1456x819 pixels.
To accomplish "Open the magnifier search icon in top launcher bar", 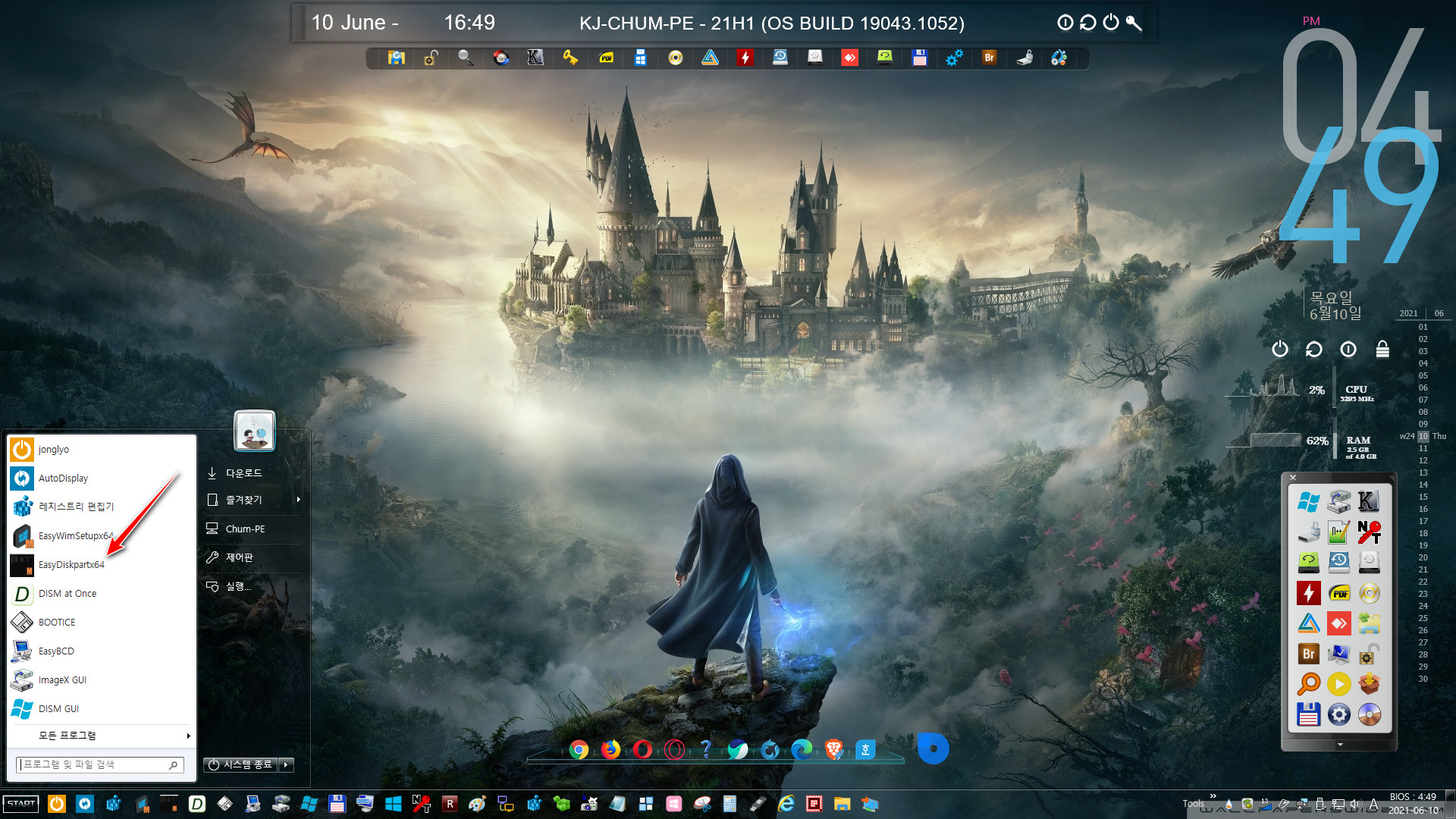I will pyautogui.click(x=466, y=58).
